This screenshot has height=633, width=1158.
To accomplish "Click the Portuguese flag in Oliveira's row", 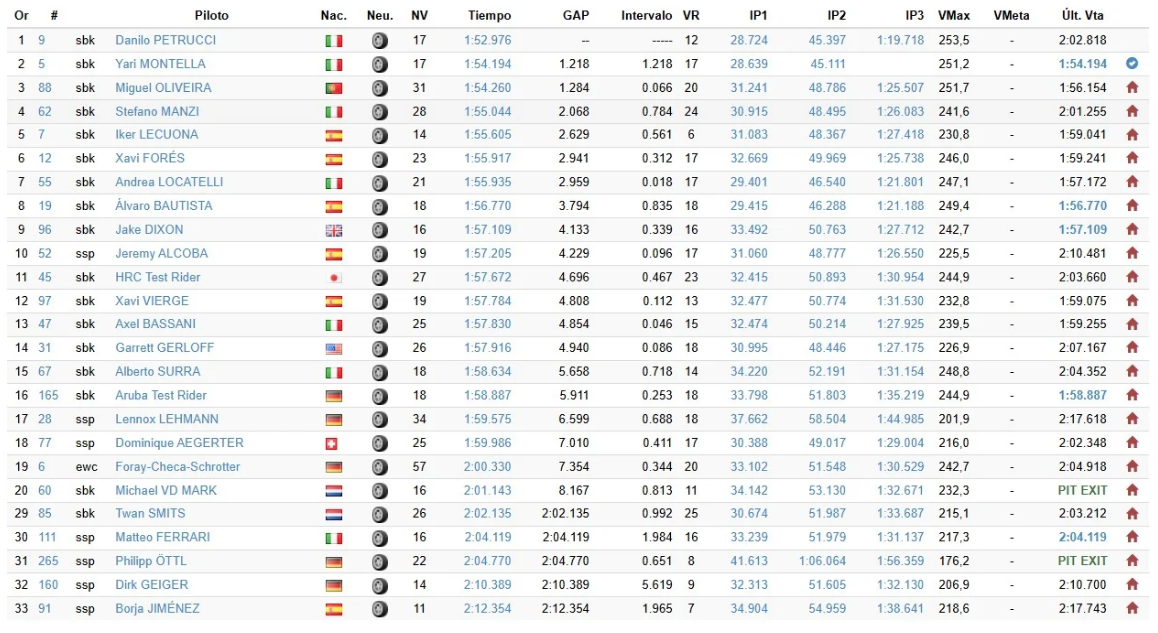I will pos(333,88).
